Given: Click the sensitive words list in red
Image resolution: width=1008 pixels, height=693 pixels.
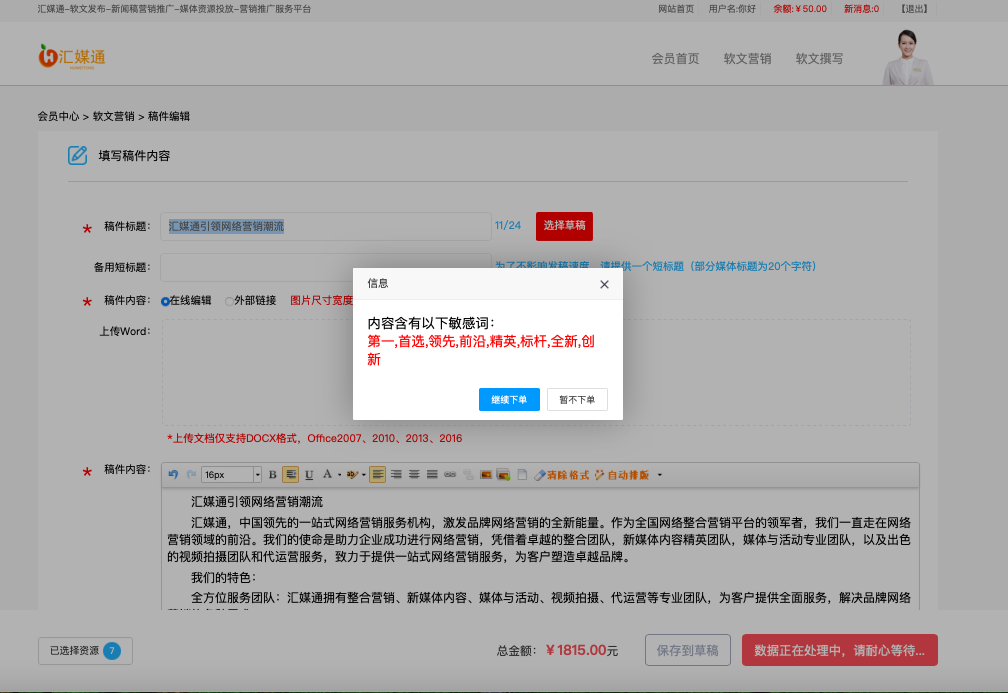Looking at the screenshot, I should click(x=481, y=350).
